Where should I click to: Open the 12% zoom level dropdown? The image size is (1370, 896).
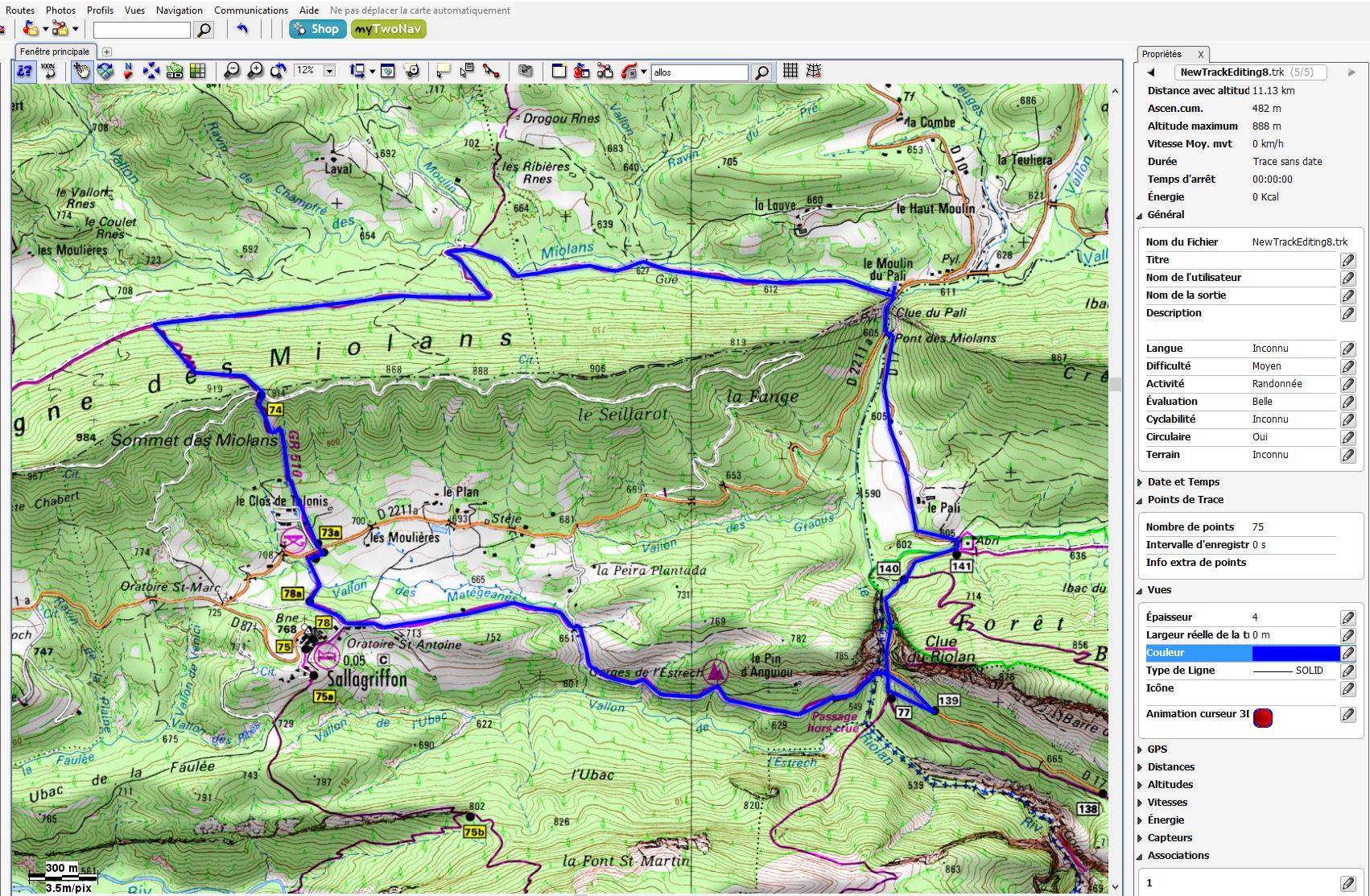329,71
